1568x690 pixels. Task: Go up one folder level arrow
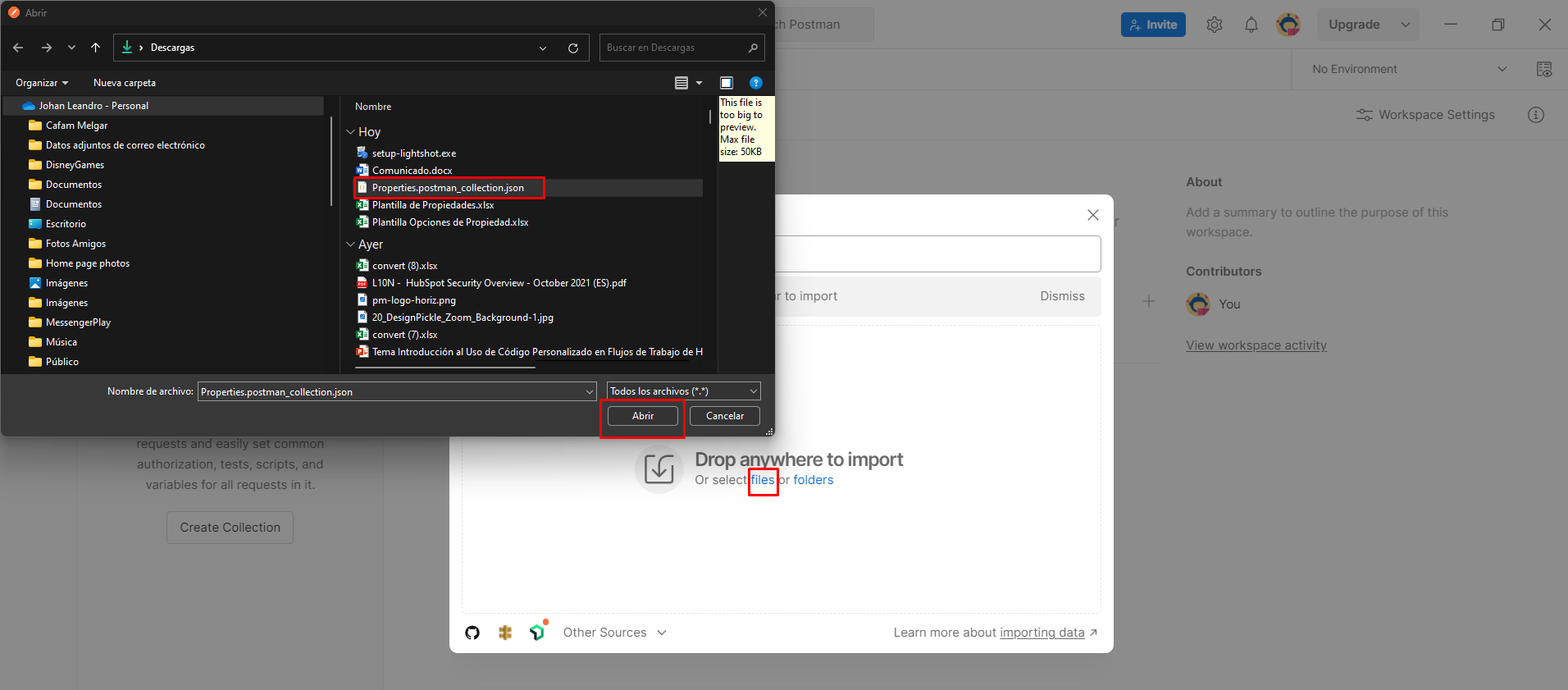[96, 48]
